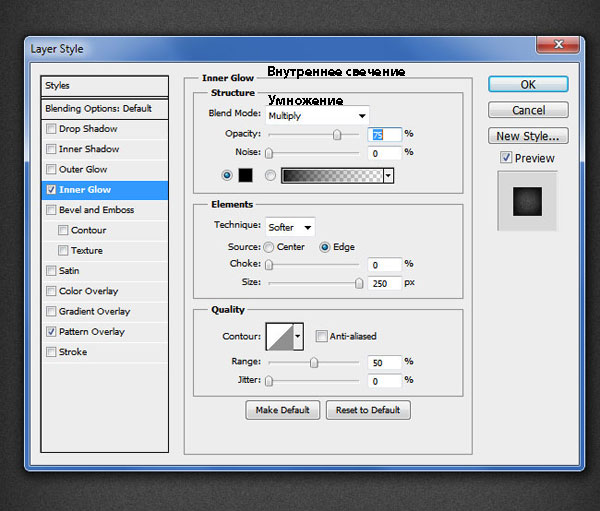This screenshot has width=600, height=511.
Task: Click the New Style... button
Action: [x=528, y=136]
